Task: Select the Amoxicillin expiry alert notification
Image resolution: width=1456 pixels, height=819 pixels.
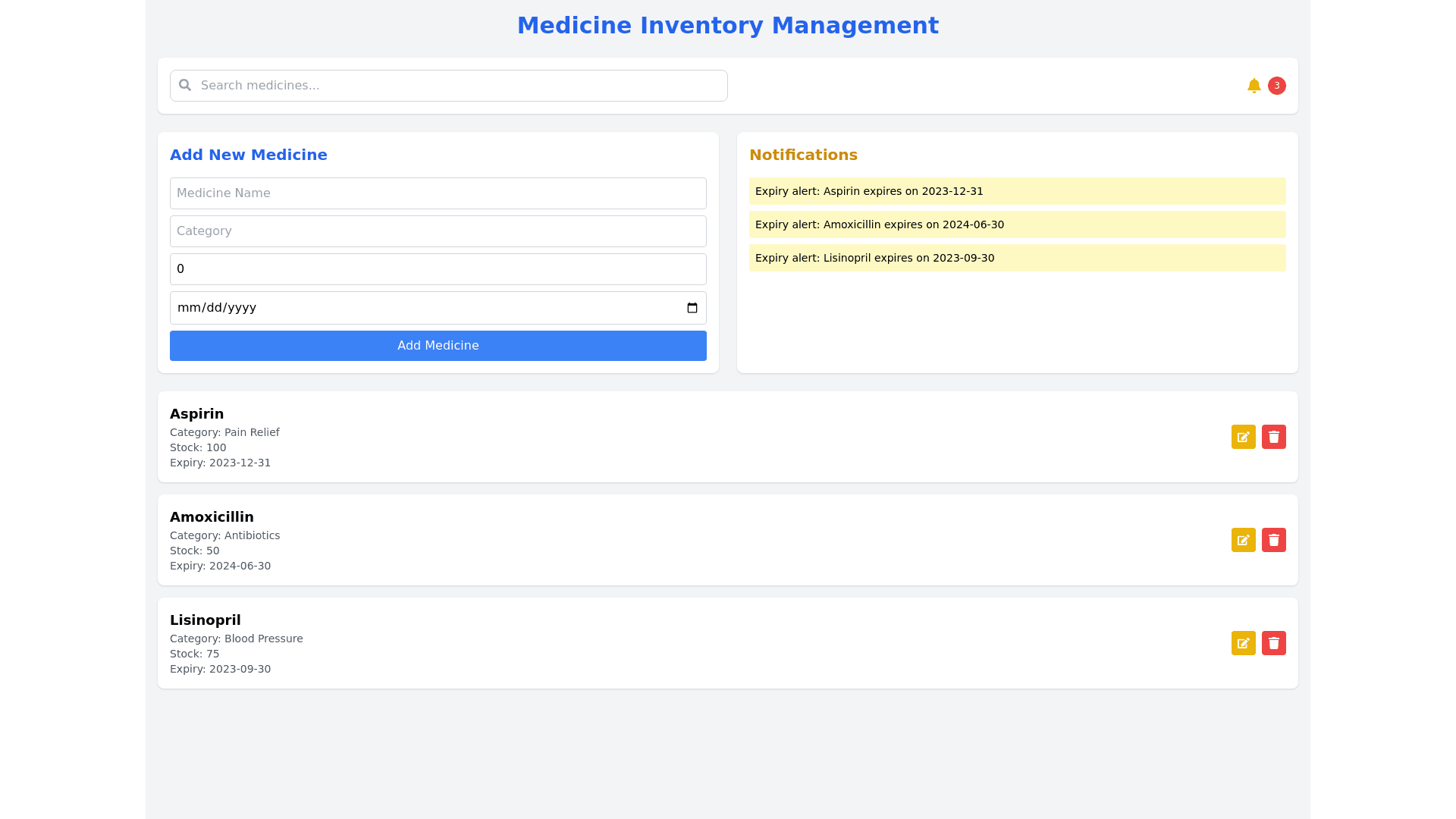Action: [1017, 224]
